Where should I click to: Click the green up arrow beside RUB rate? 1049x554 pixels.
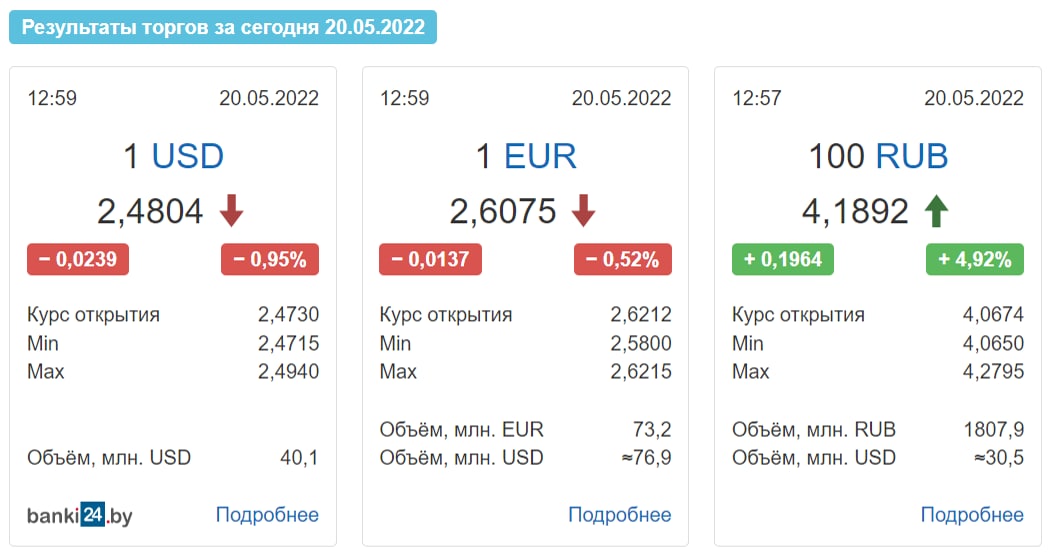coord(936,211)
